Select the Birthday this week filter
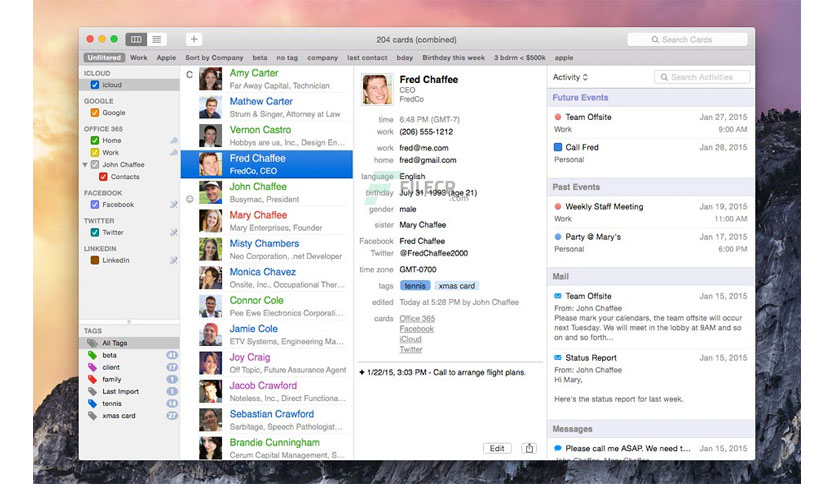 pyautogui.click(x=454, y=58)
